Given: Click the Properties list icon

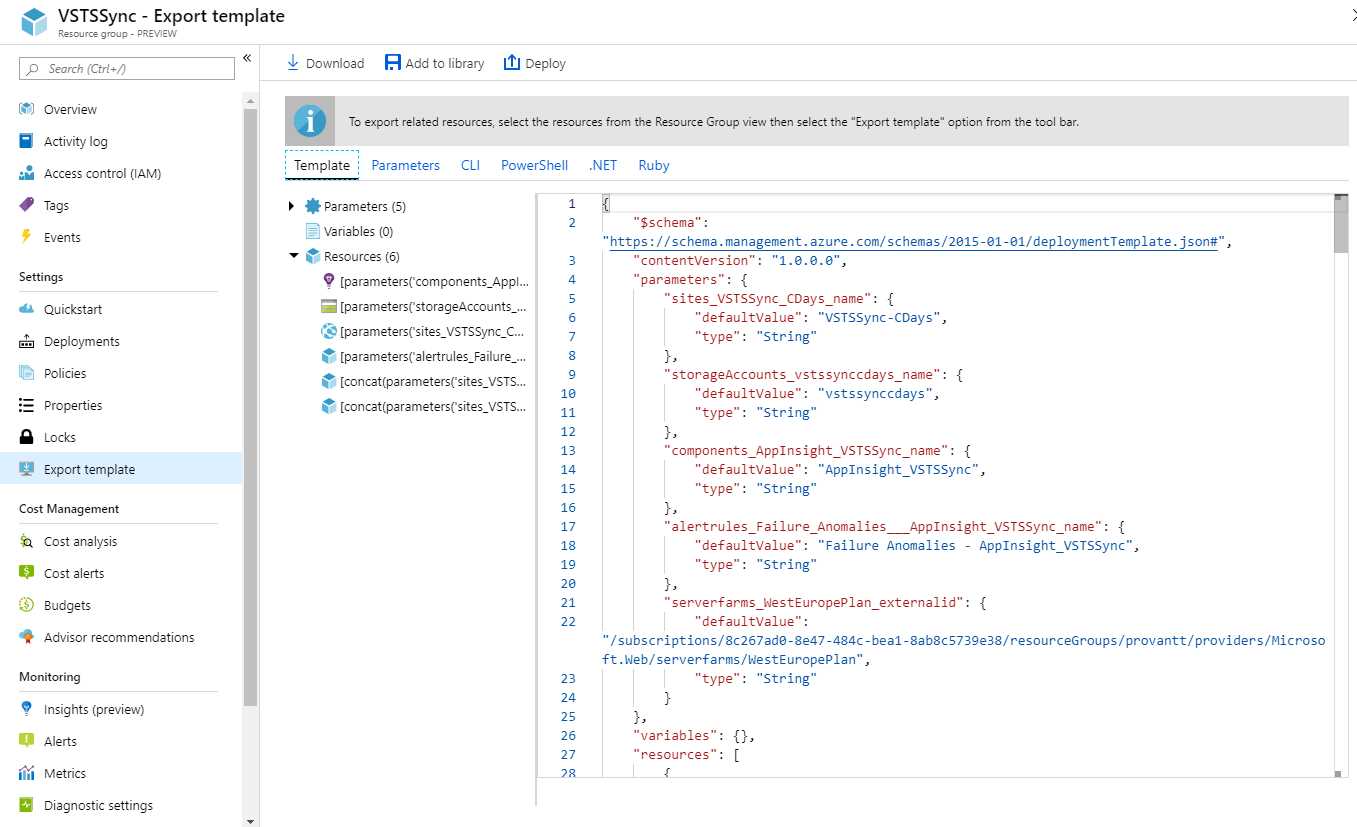Looking at the screenshot, I should tap(27, 405).
